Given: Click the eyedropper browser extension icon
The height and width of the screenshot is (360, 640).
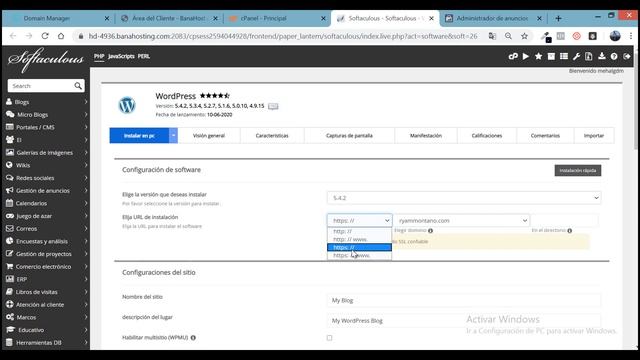Looking at the screenshot, I should 546,37.
